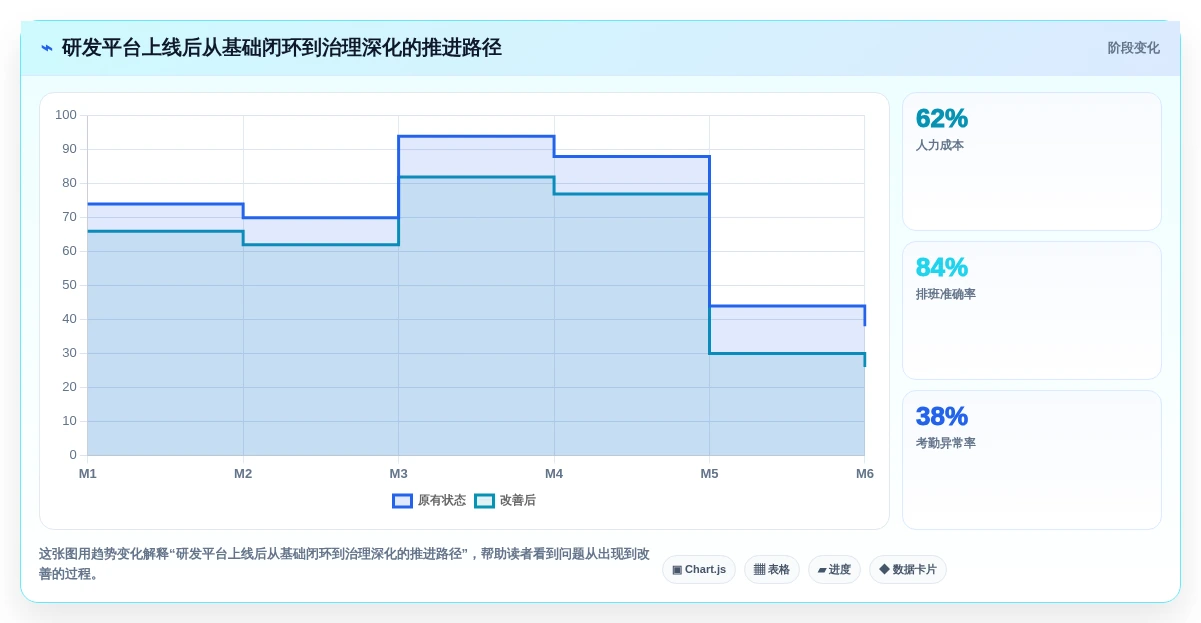Click the M6 x-axis label
This screenshot has width=1201, height=623.
865,474
